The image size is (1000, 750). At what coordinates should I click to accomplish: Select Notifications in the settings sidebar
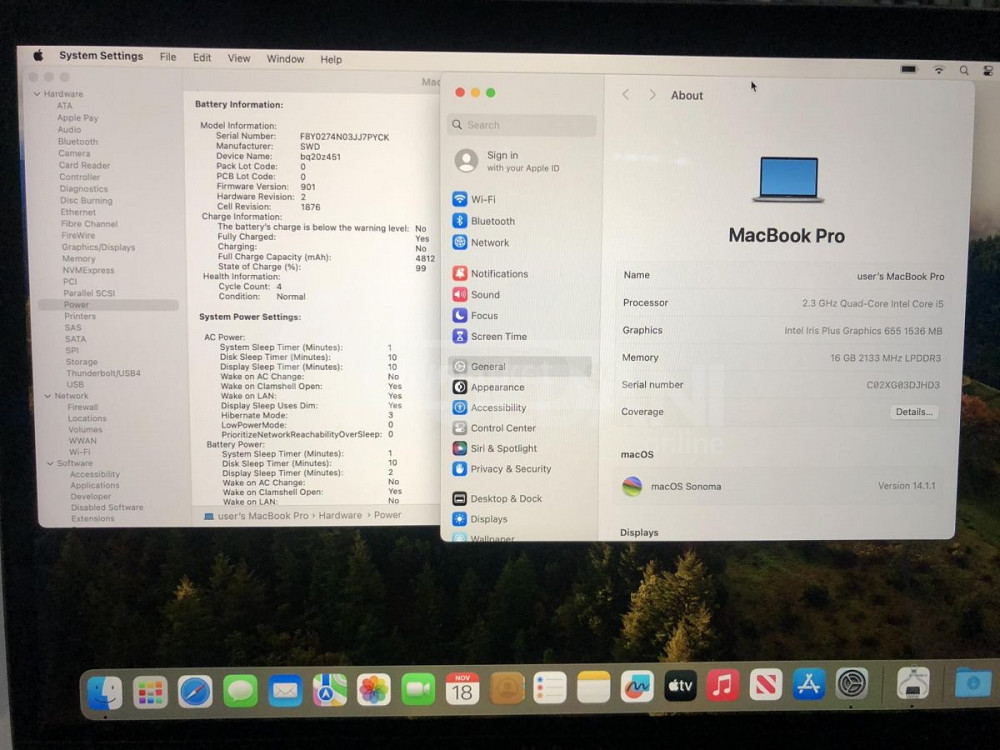click(498, 274)
